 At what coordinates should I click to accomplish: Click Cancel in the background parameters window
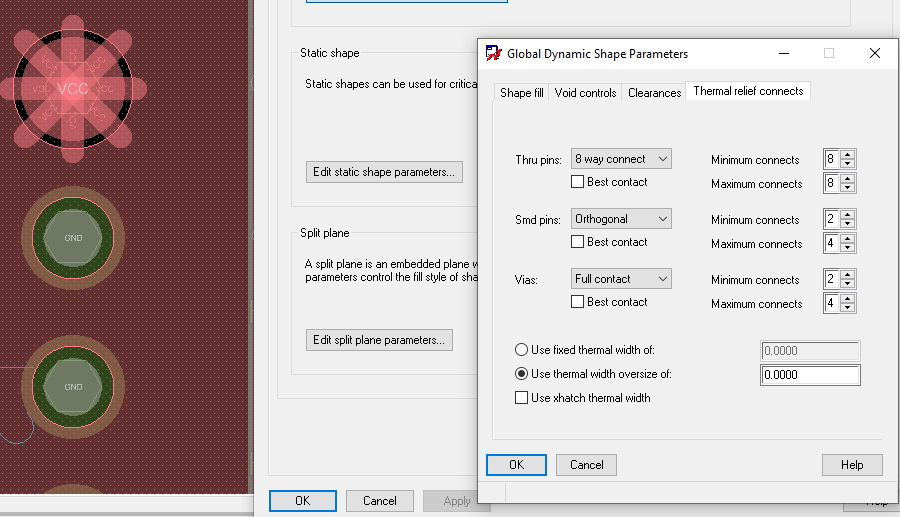point(379,501)
